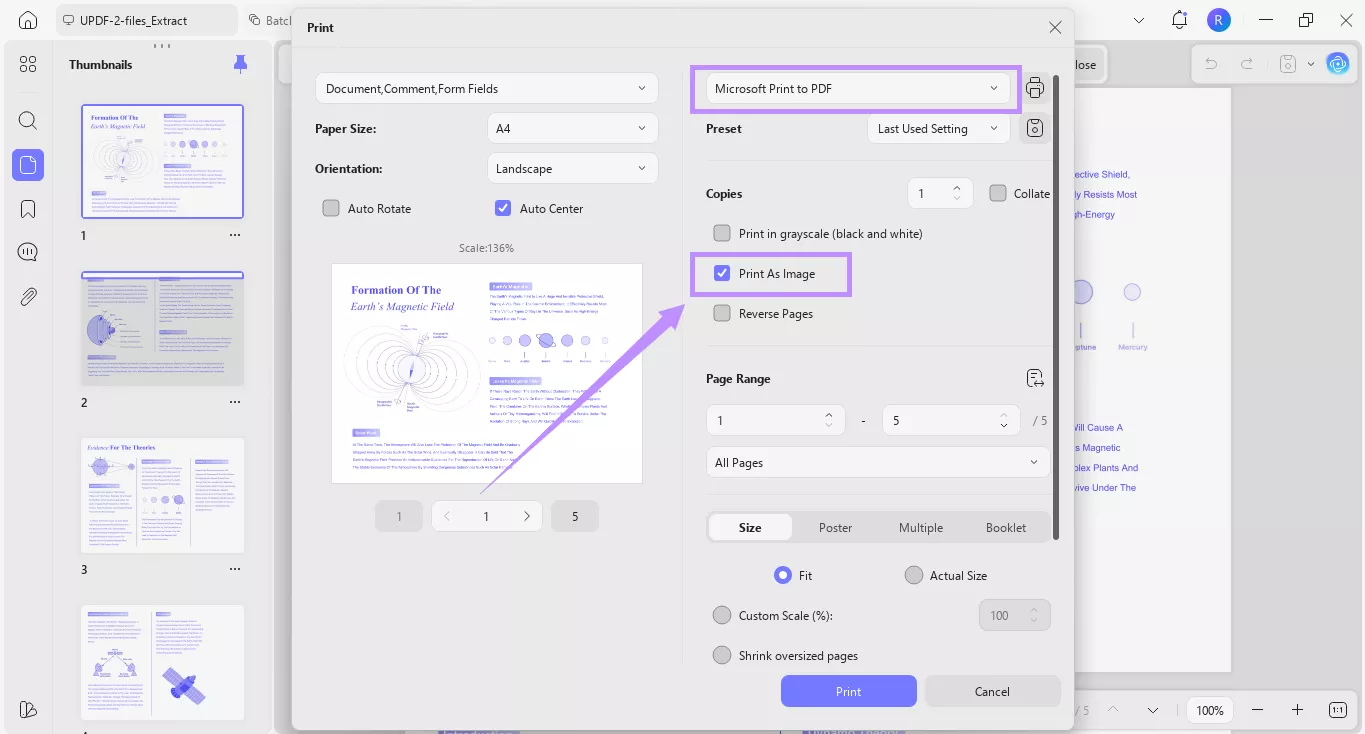Open the attachments paperclip panel
Screen dimensions: 1365x734
(x=28, y=296)
